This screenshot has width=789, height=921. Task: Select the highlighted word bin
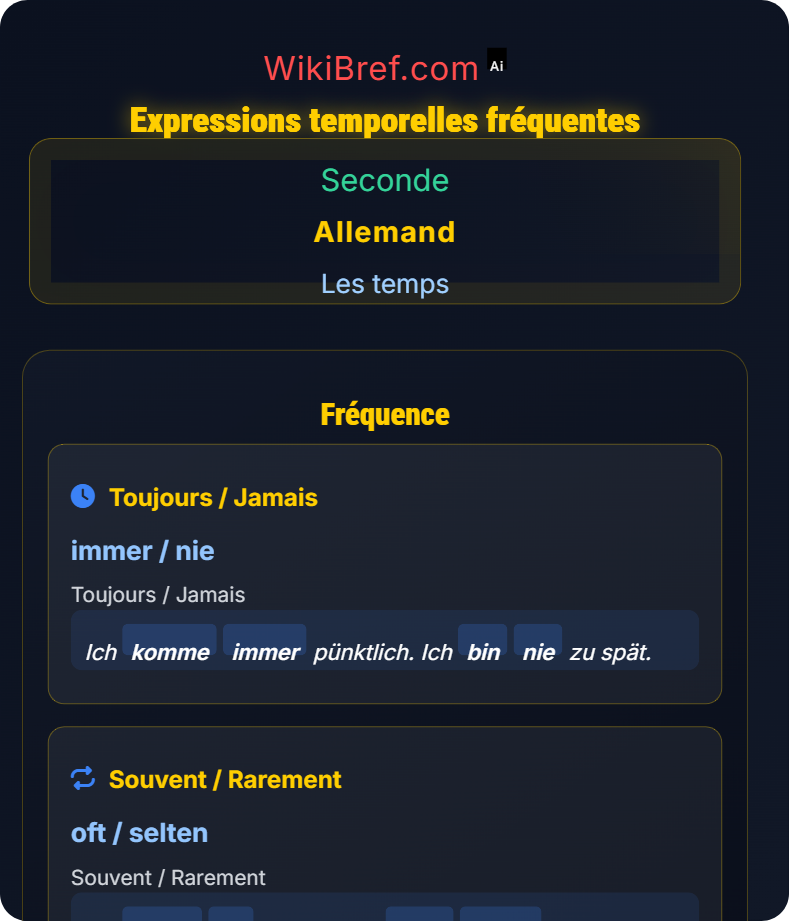click(x=483, y=651)
